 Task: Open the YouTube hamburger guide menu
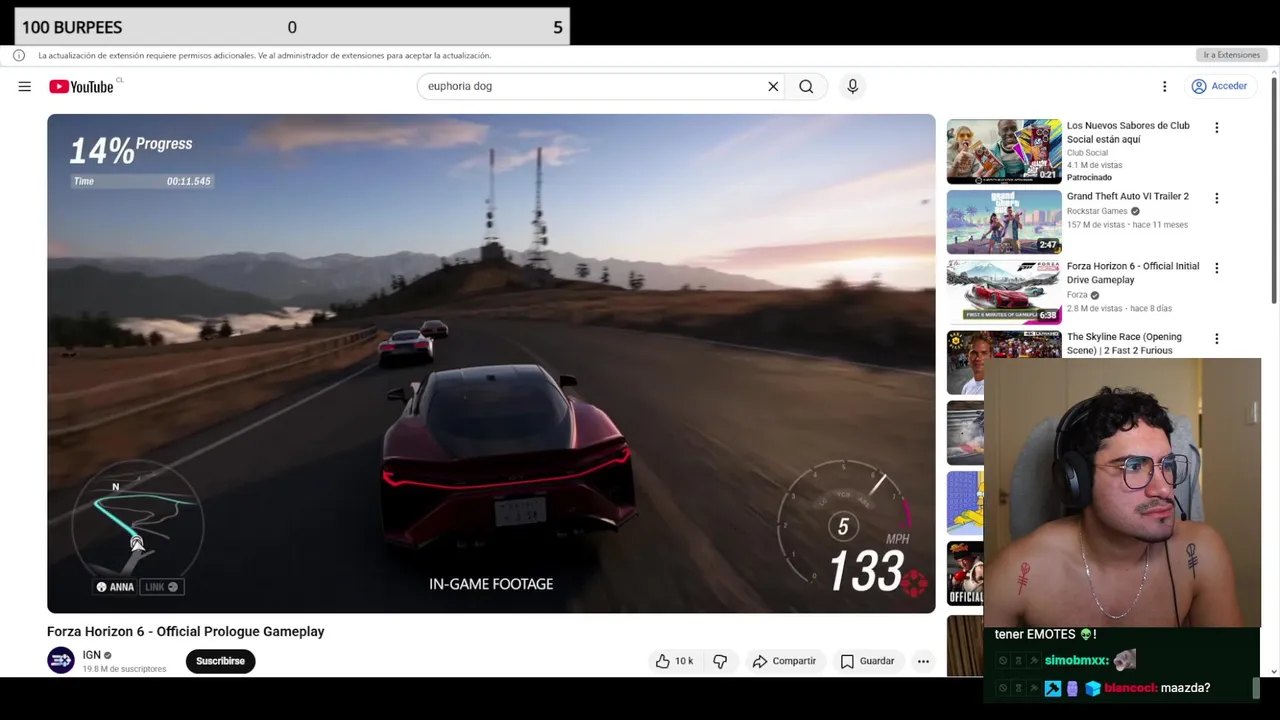(x=24, y=86)
